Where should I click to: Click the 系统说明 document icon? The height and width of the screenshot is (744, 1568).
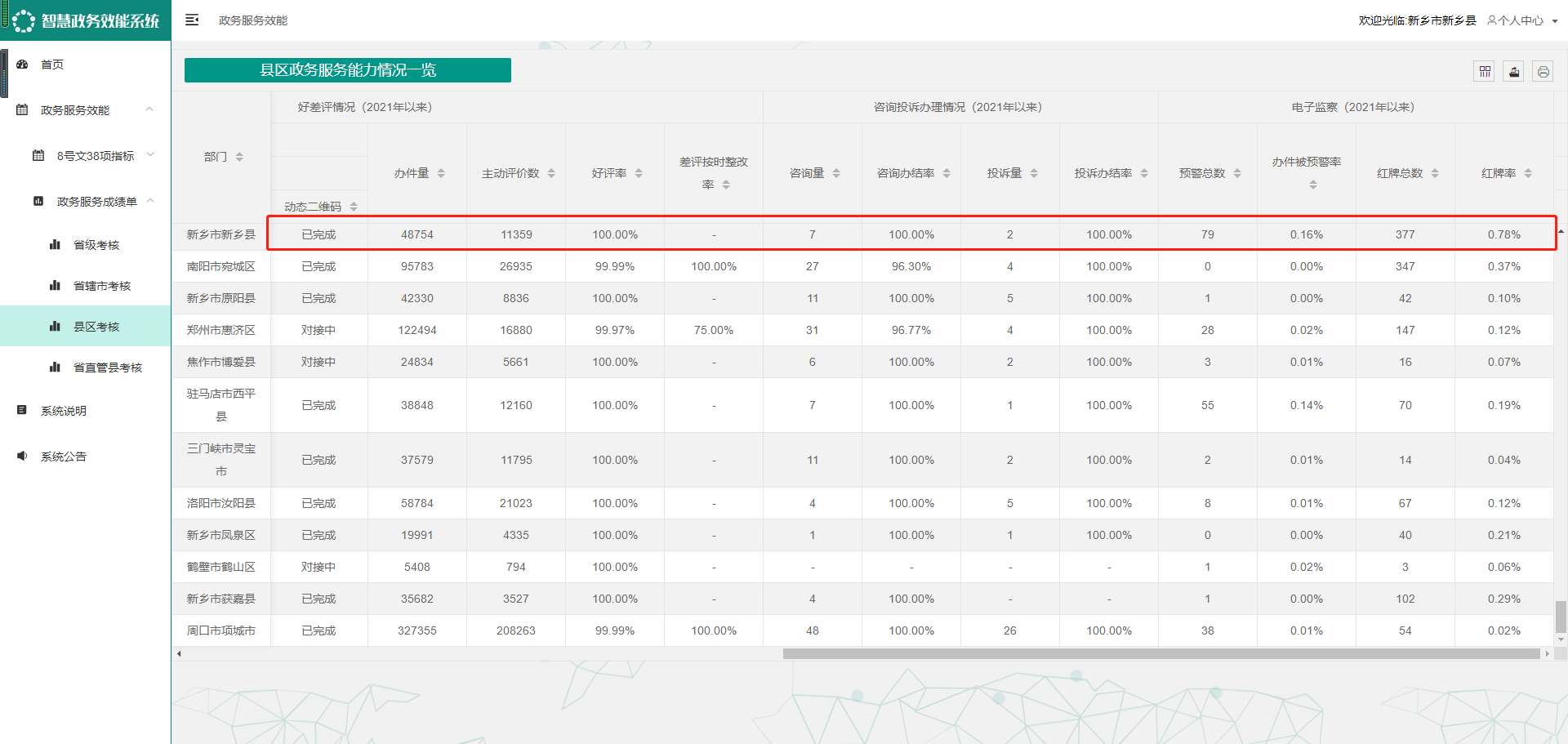(x=23, y=411)
